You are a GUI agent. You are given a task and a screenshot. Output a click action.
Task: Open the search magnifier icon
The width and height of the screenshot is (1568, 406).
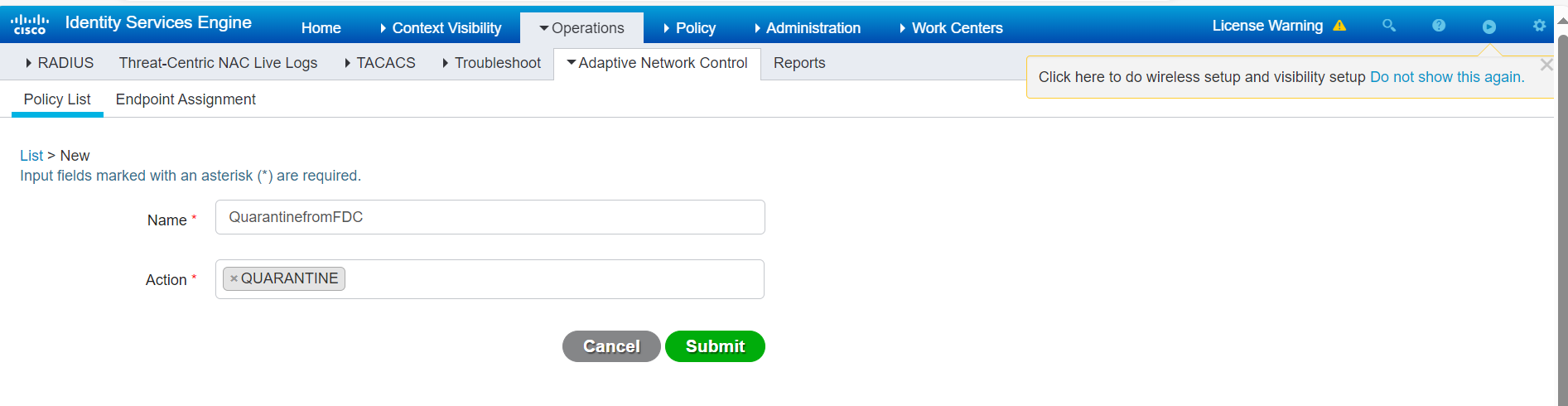coord(1389,26)
